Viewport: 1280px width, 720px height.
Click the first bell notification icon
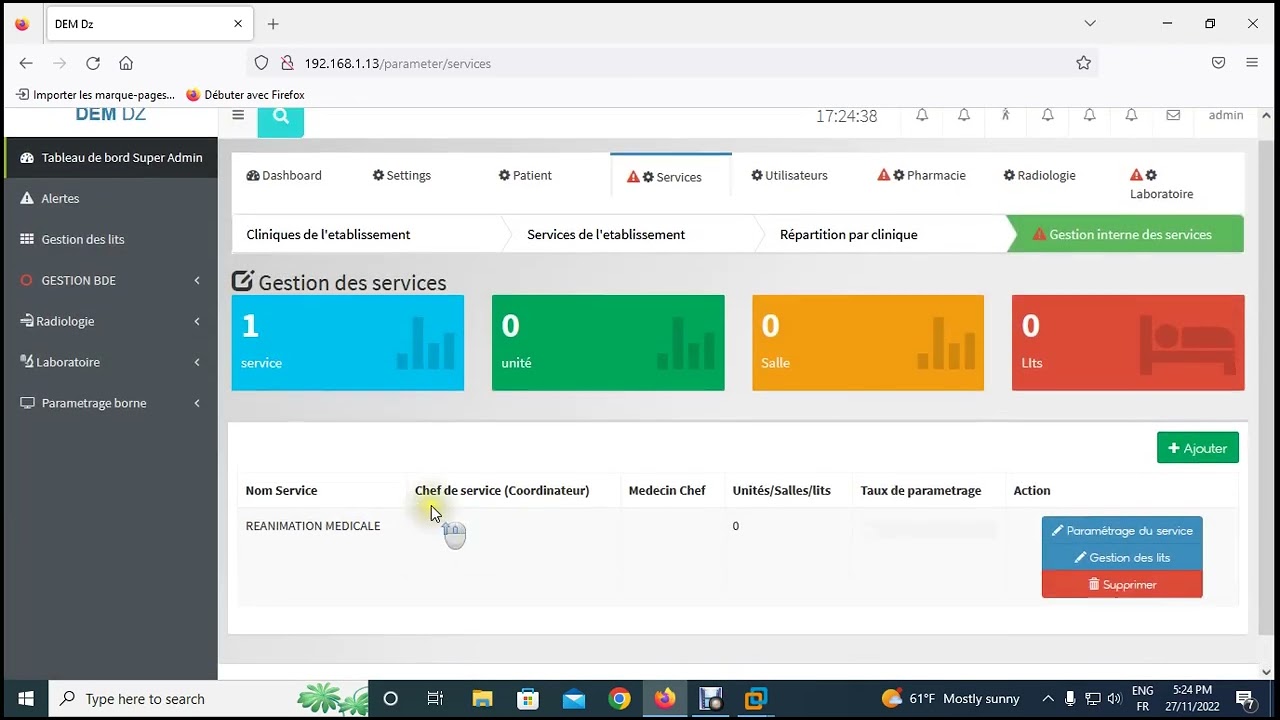coord(922,115)
